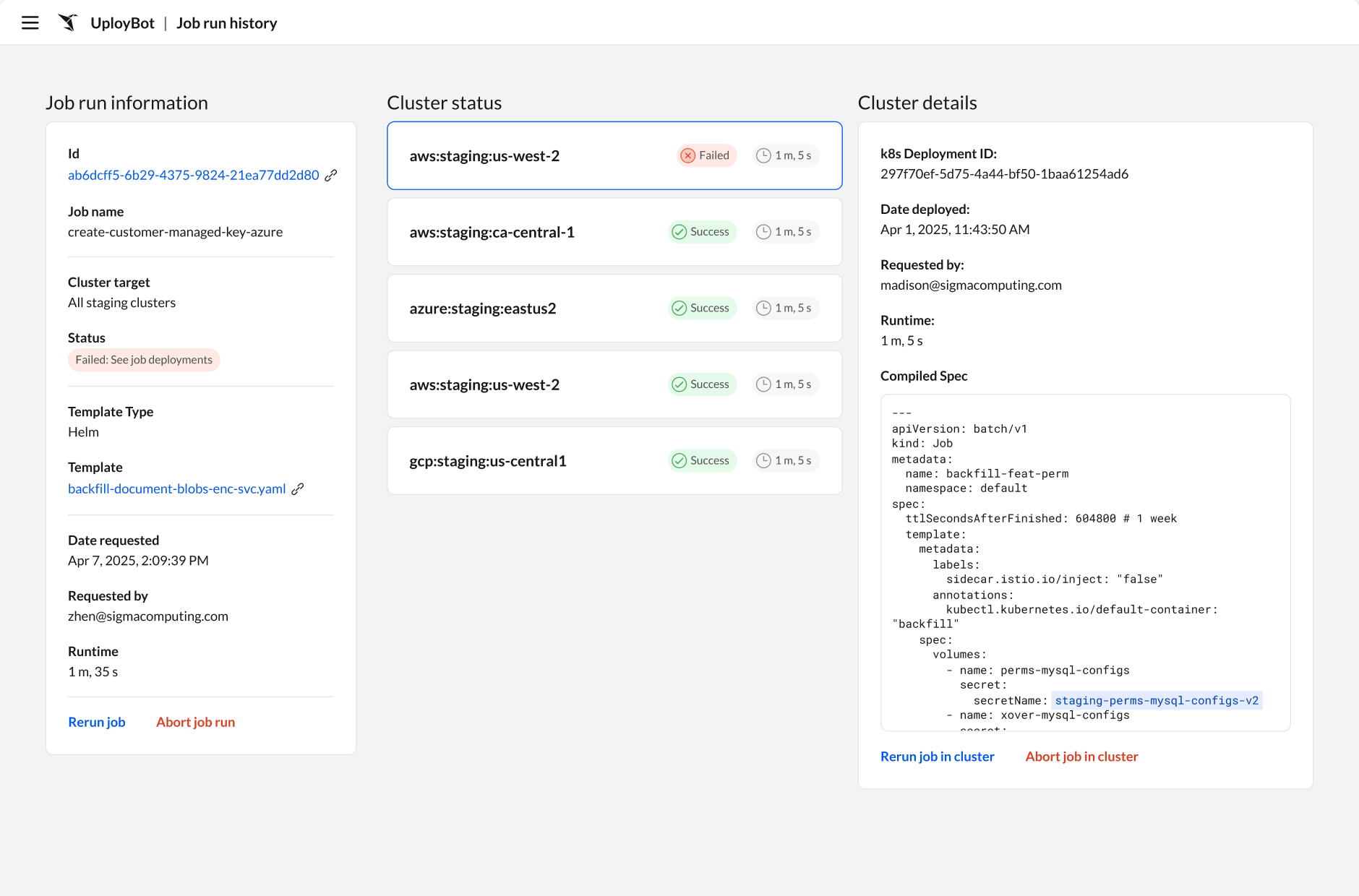Click runtime clock for azure:staging:eastus2

[785, 309]
